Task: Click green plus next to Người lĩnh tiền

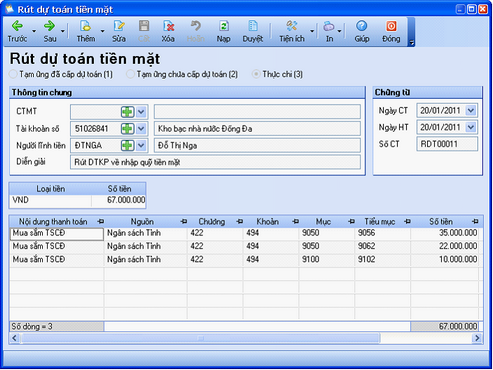Action: point(127,145)
